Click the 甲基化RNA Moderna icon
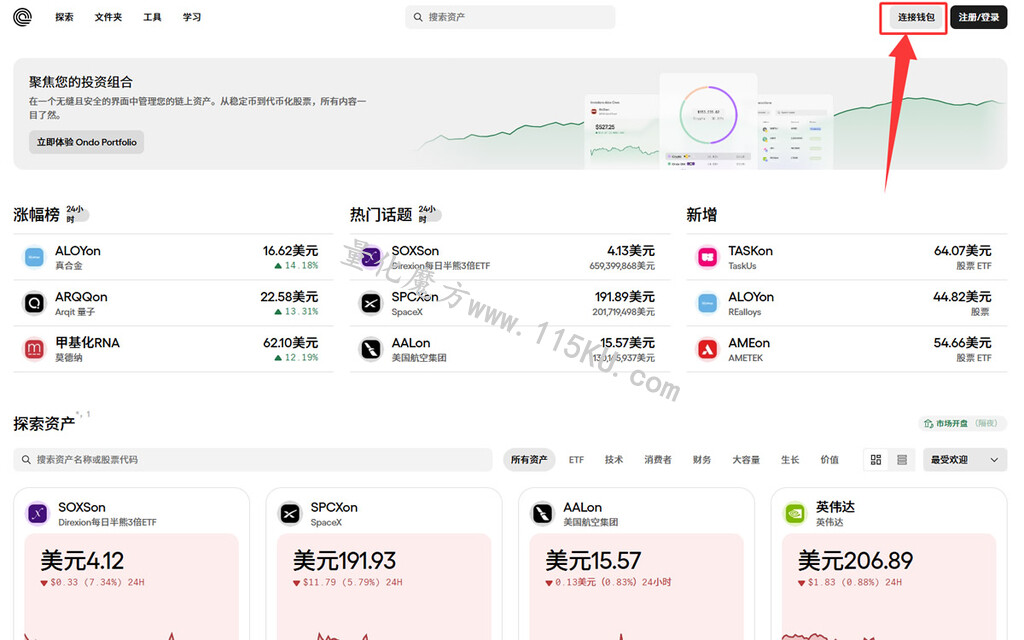Screen dimensions: 1024x640 [34, 349]
